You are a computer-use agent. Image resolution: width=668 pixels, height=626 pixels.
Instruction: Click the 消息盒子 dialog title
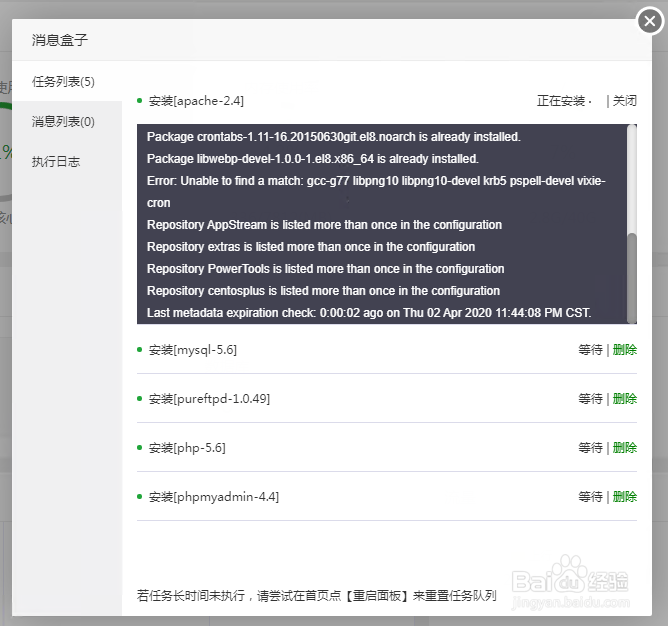(60, 40)
